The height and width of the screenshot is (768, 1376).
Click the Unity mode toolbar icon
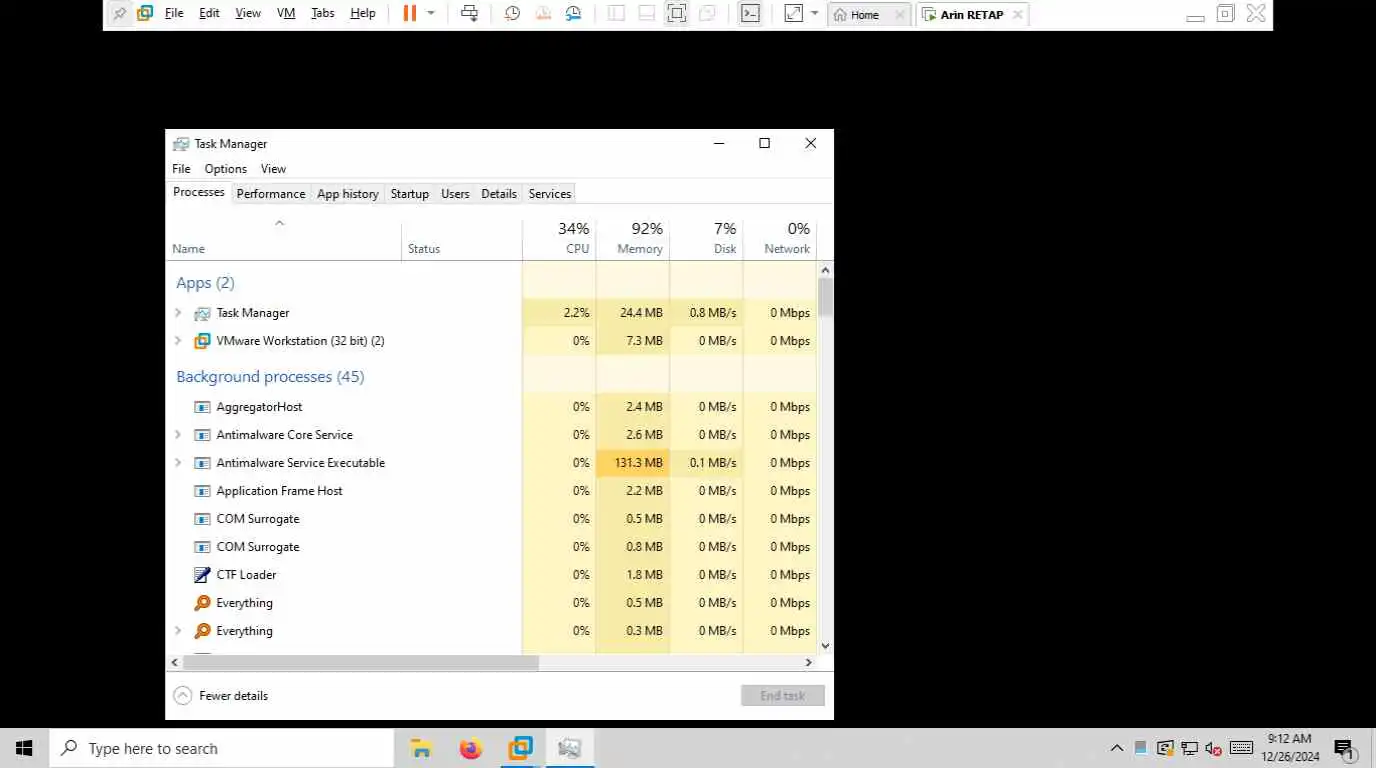(707, 14)
